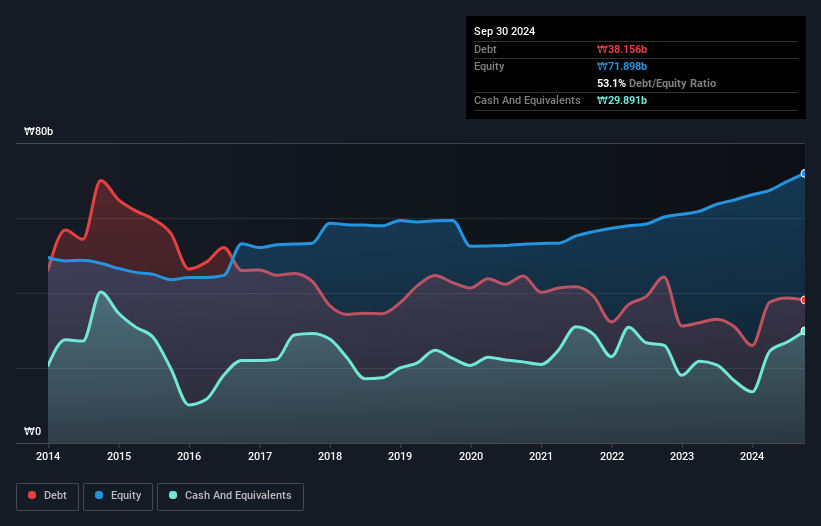This screenshot has width=821, height=526.
Task: Click the red Debt endpoint marker
Action: click(x=804, y=300)
